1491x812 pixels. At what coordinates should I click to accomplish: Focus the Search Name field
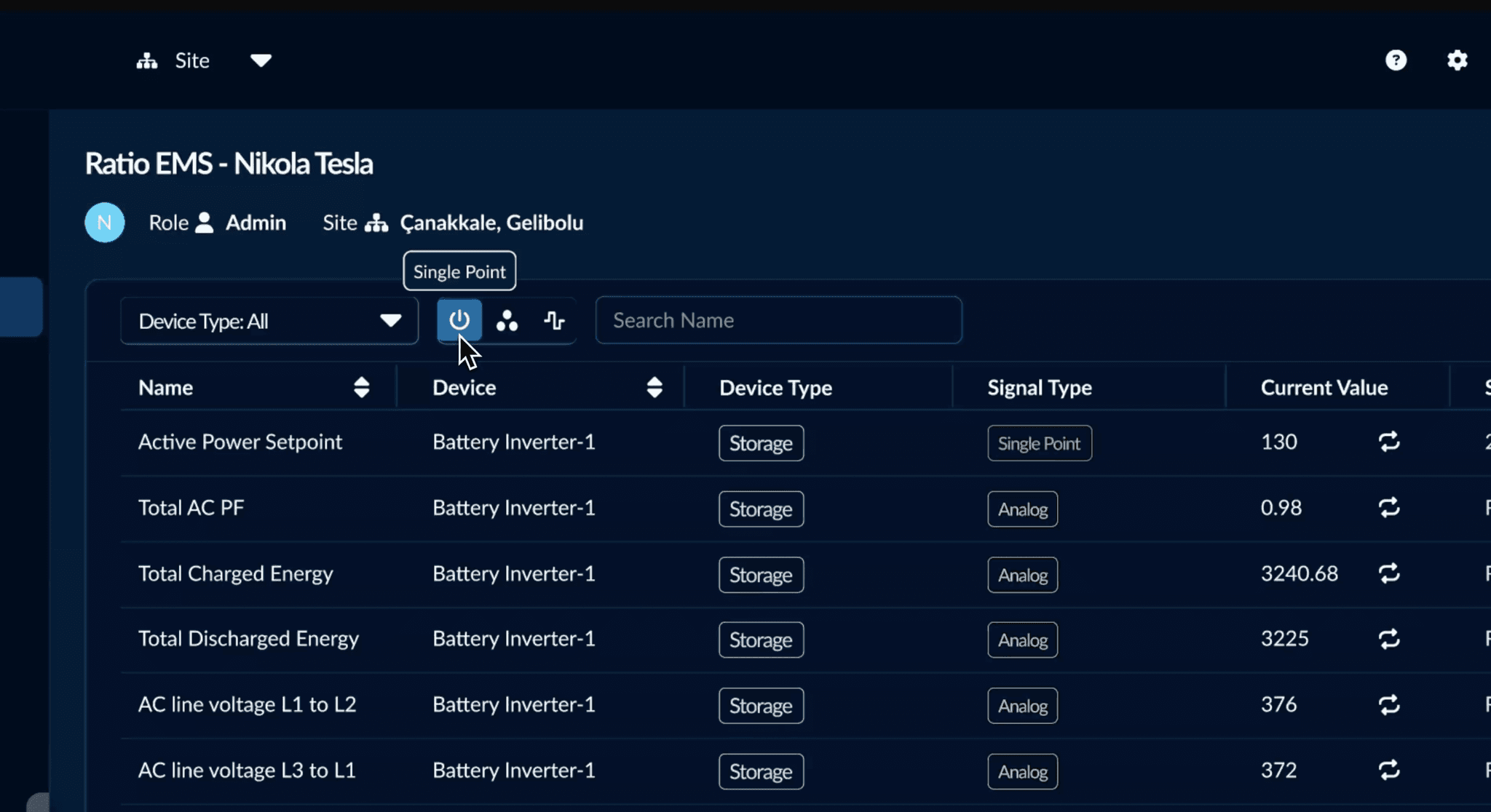pyautogui.click(x=778, y=320)
